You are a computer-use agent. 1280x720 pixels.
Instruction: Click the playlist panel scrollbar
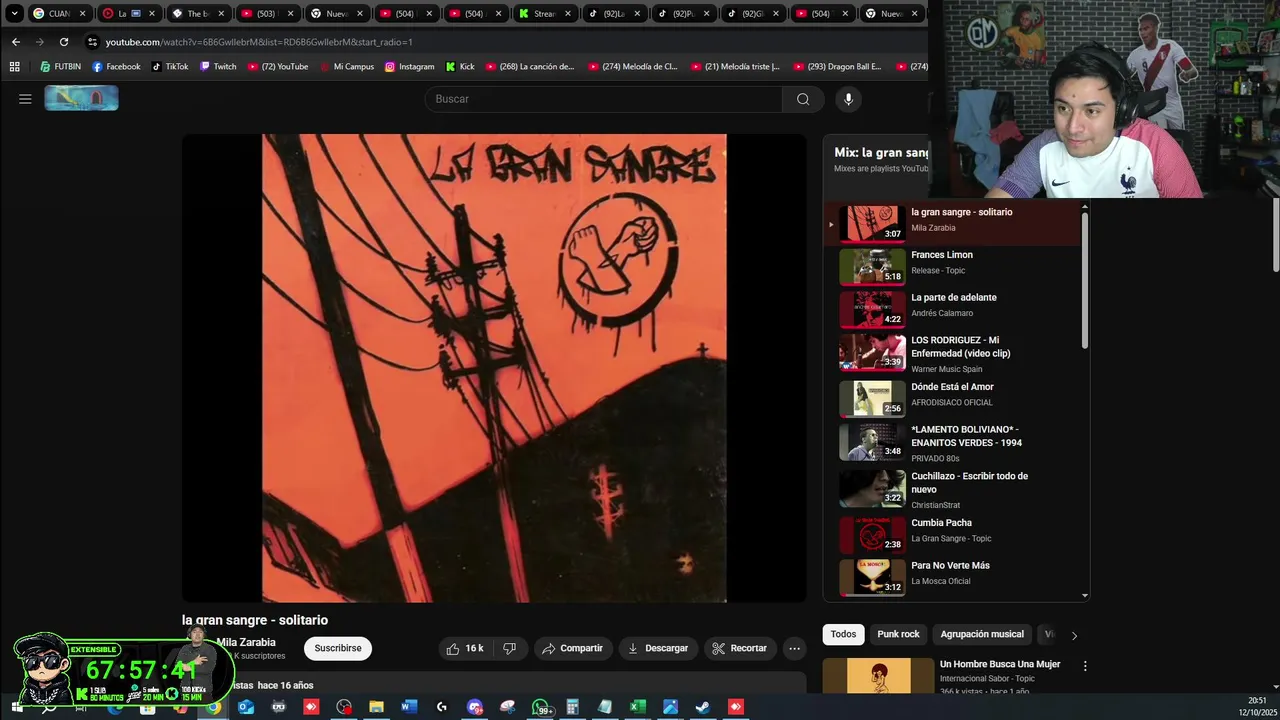click(x=1084, y=280)
